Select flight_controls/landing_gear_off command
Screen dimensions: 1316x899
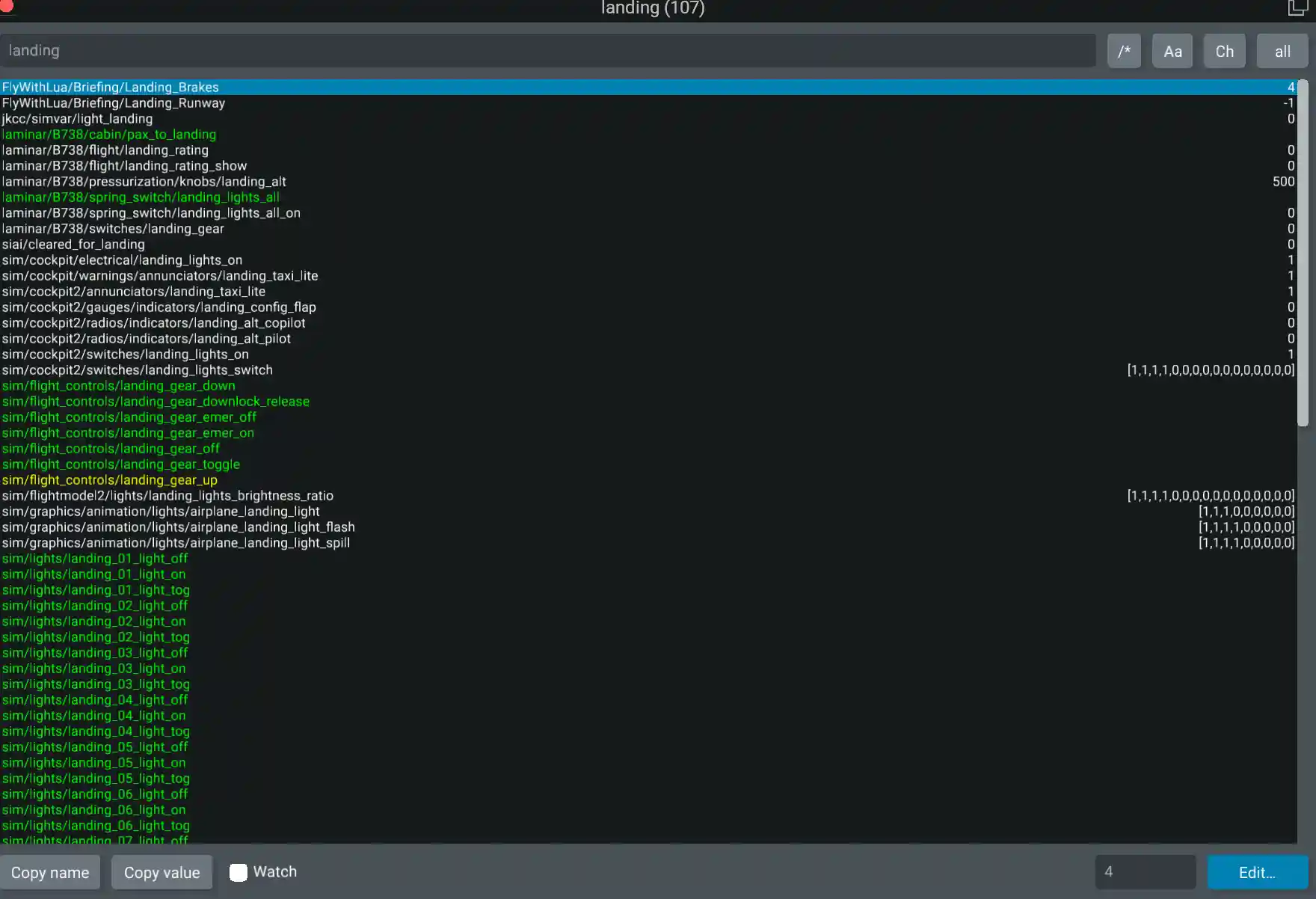pyautogui.click(x=648, y=448)
